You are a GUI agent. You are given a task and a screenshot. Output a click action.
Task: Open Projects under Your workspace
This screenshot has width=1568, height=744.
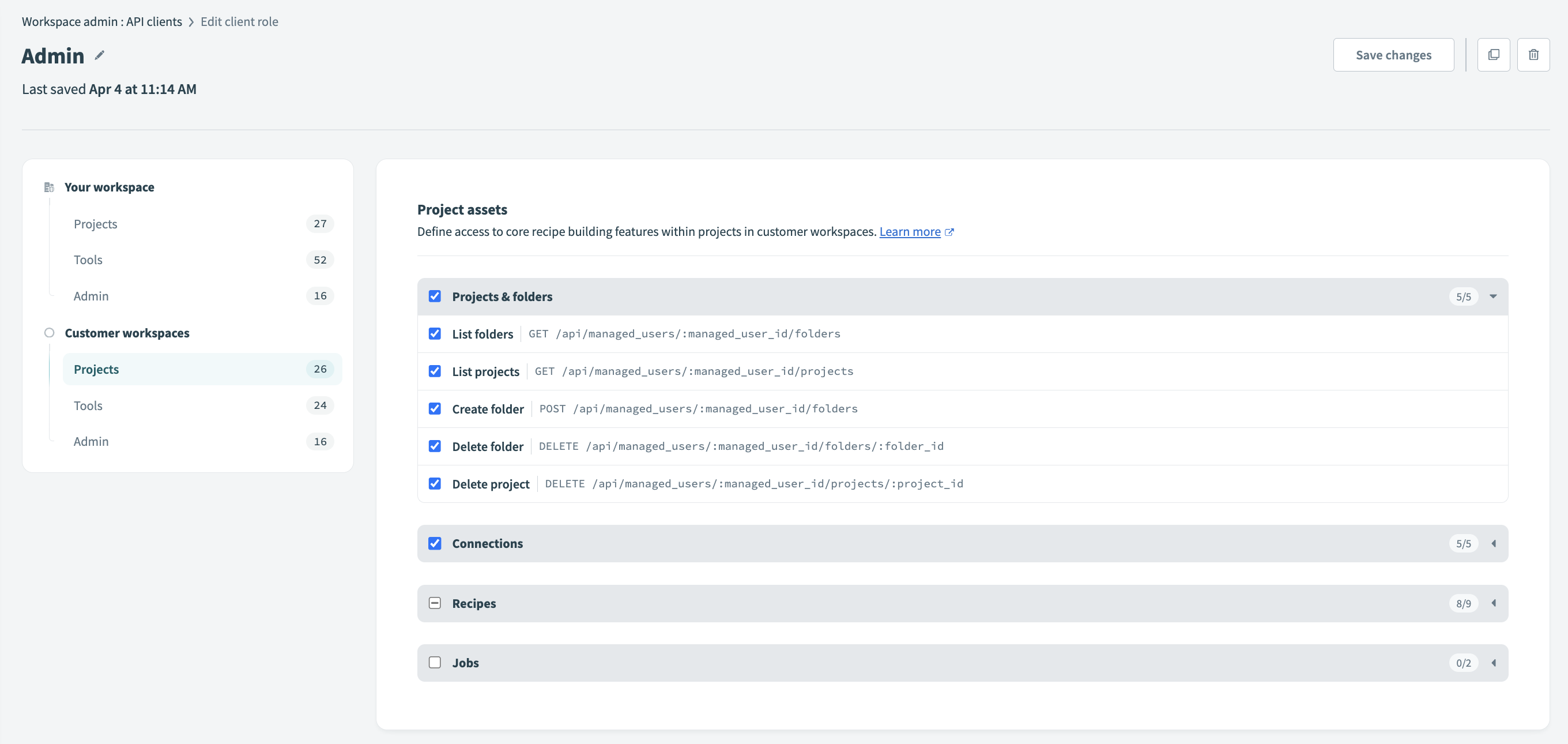[x=202, y=224]
